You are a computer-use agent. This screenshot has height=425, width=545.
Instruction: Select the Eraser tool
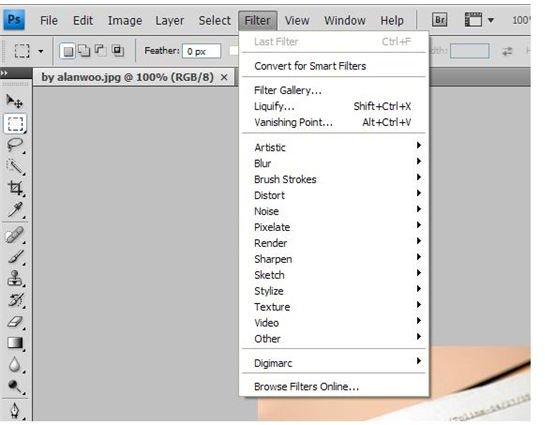point(15,322)
